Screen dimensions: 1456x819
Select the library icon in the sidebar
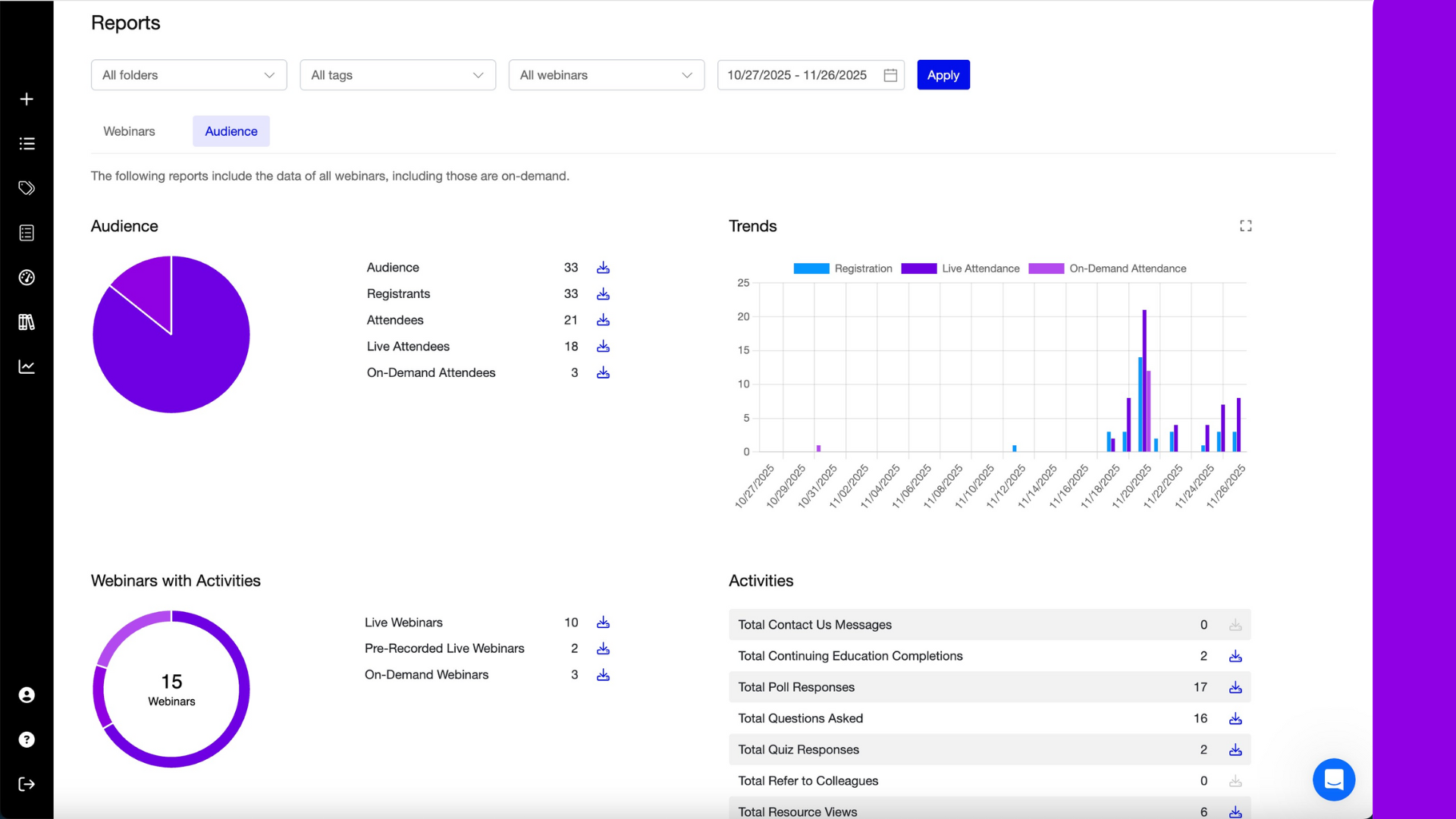27,322
